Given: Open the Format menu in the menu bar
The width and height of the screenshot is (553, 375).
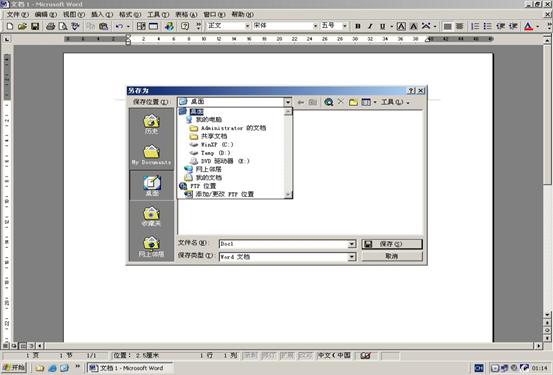Looking at the screenshot, I should 130,14.
